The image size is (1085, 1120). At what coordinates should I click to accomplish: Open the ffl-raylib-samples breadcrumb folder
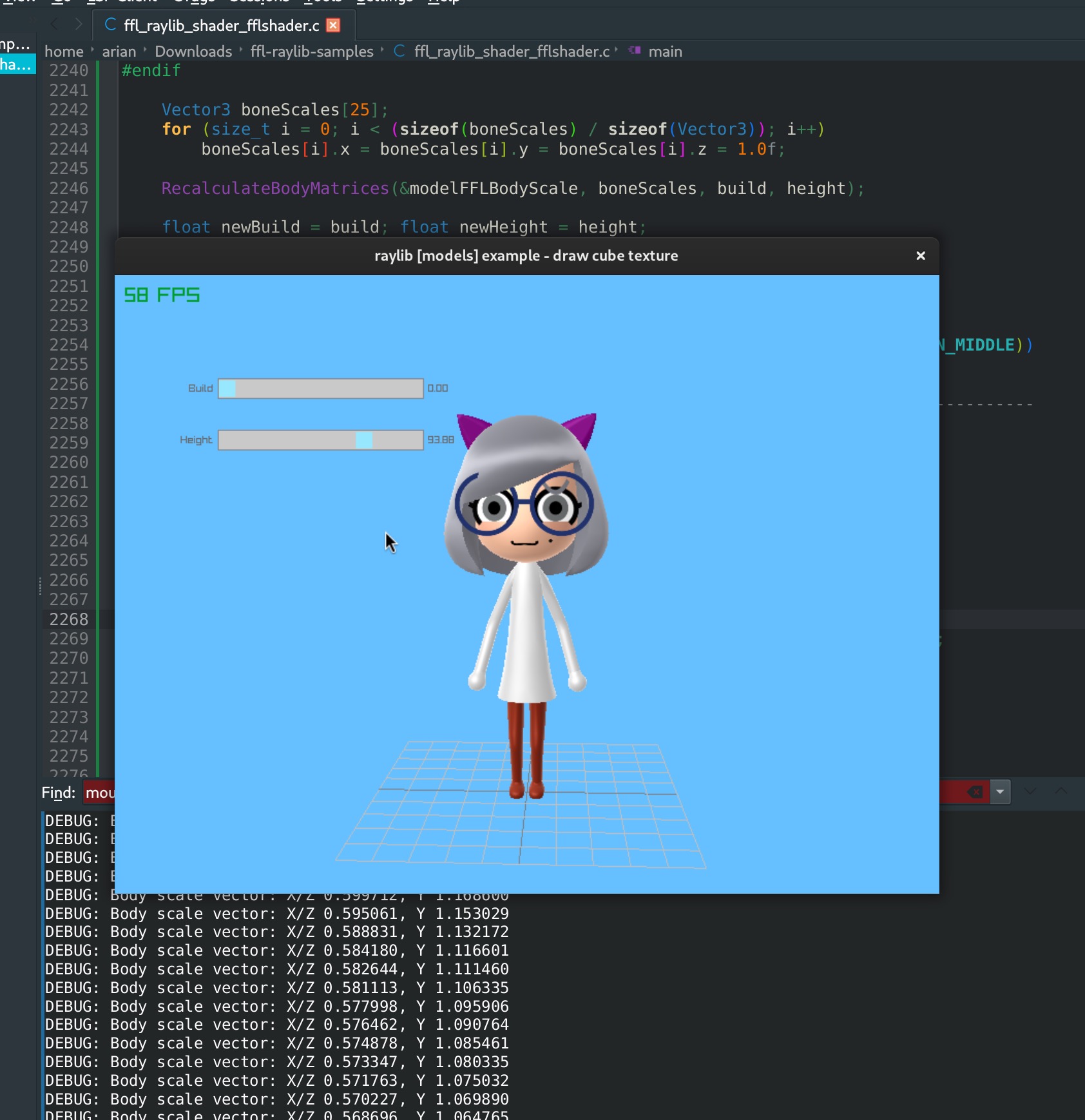point(312,52)
